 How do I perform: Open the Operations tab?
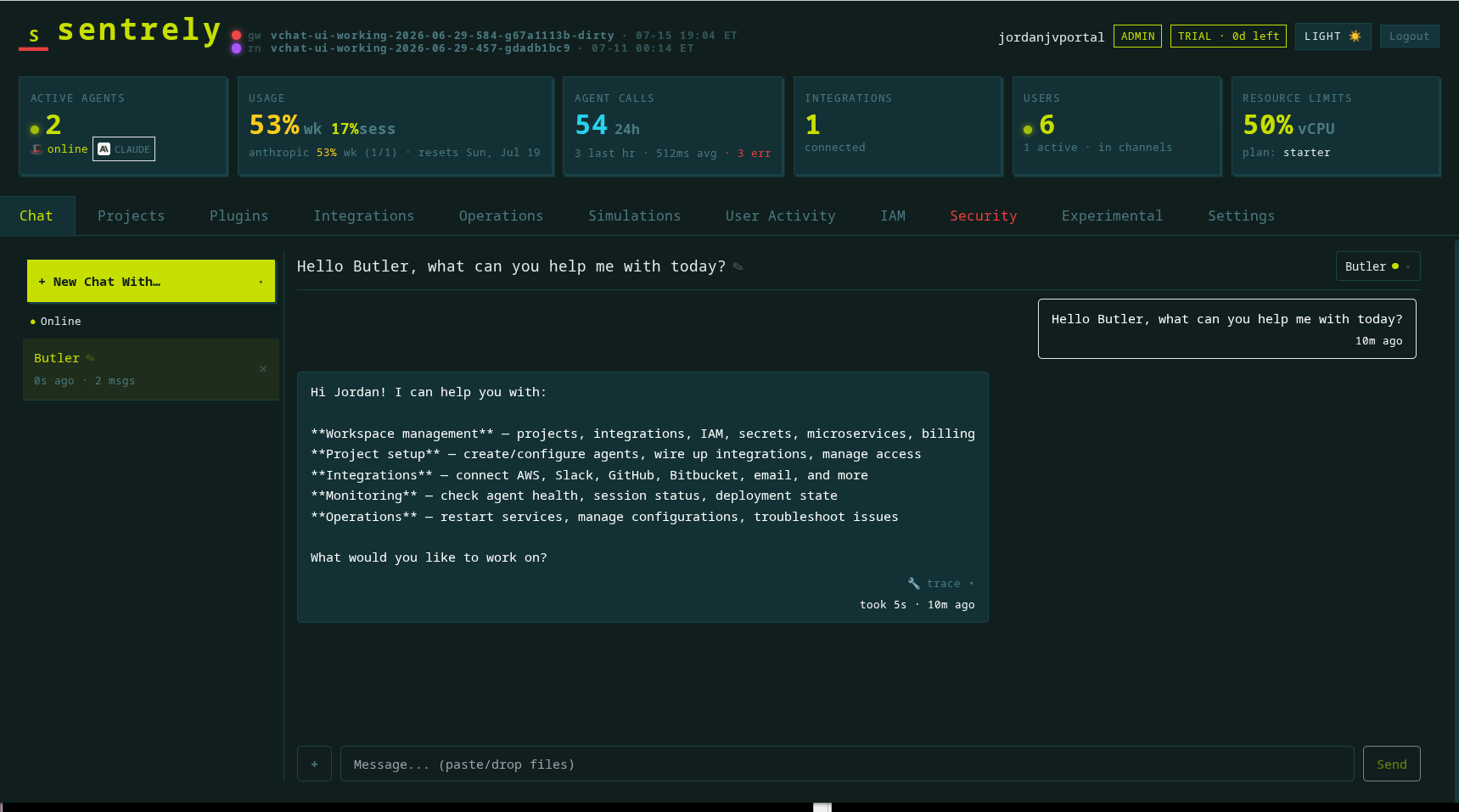(x=501, y=216)
